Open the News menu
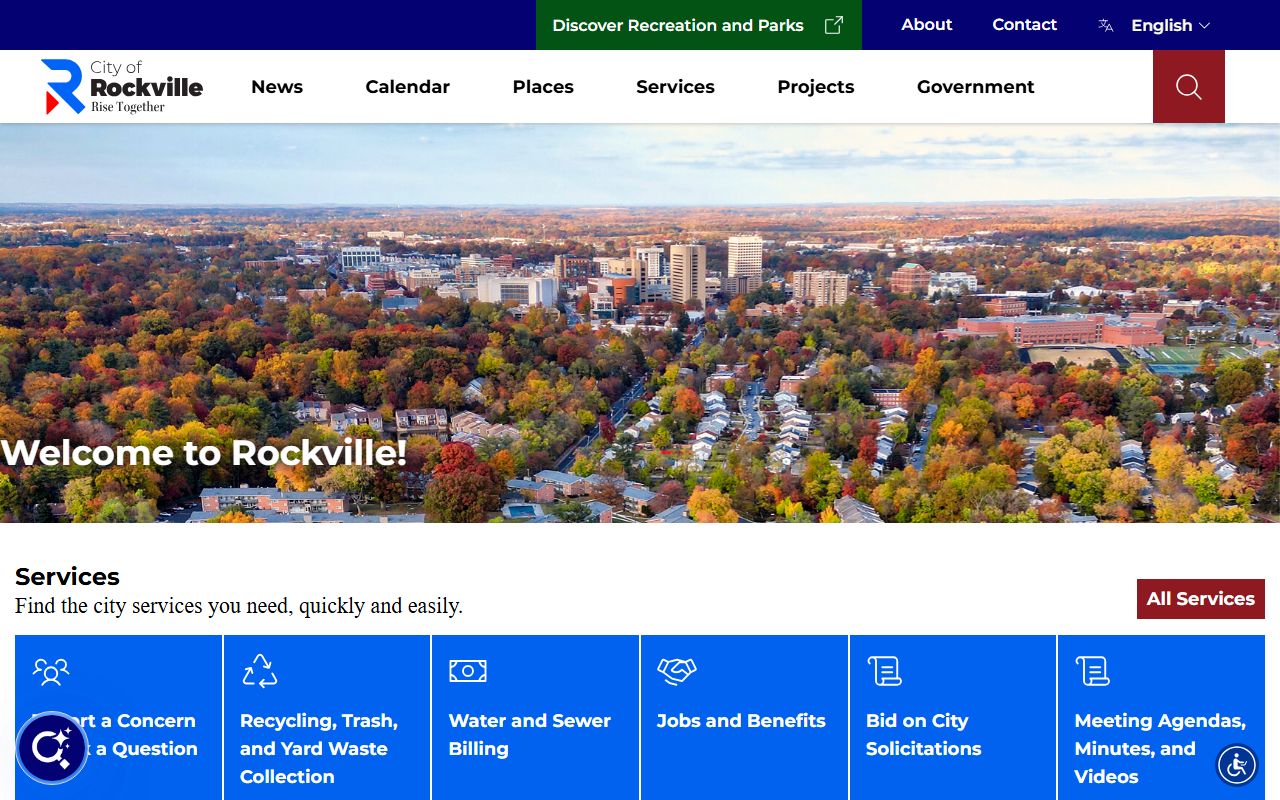The width and height of the screenshot is (1280, 800). coord(277,87)
